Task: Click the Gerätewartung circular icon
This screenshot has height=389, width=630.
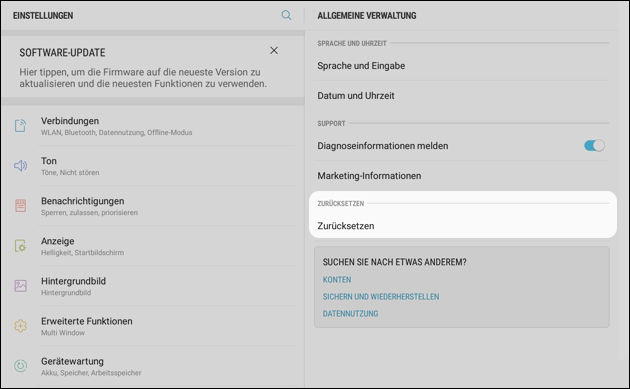Action: pos(20,366)
